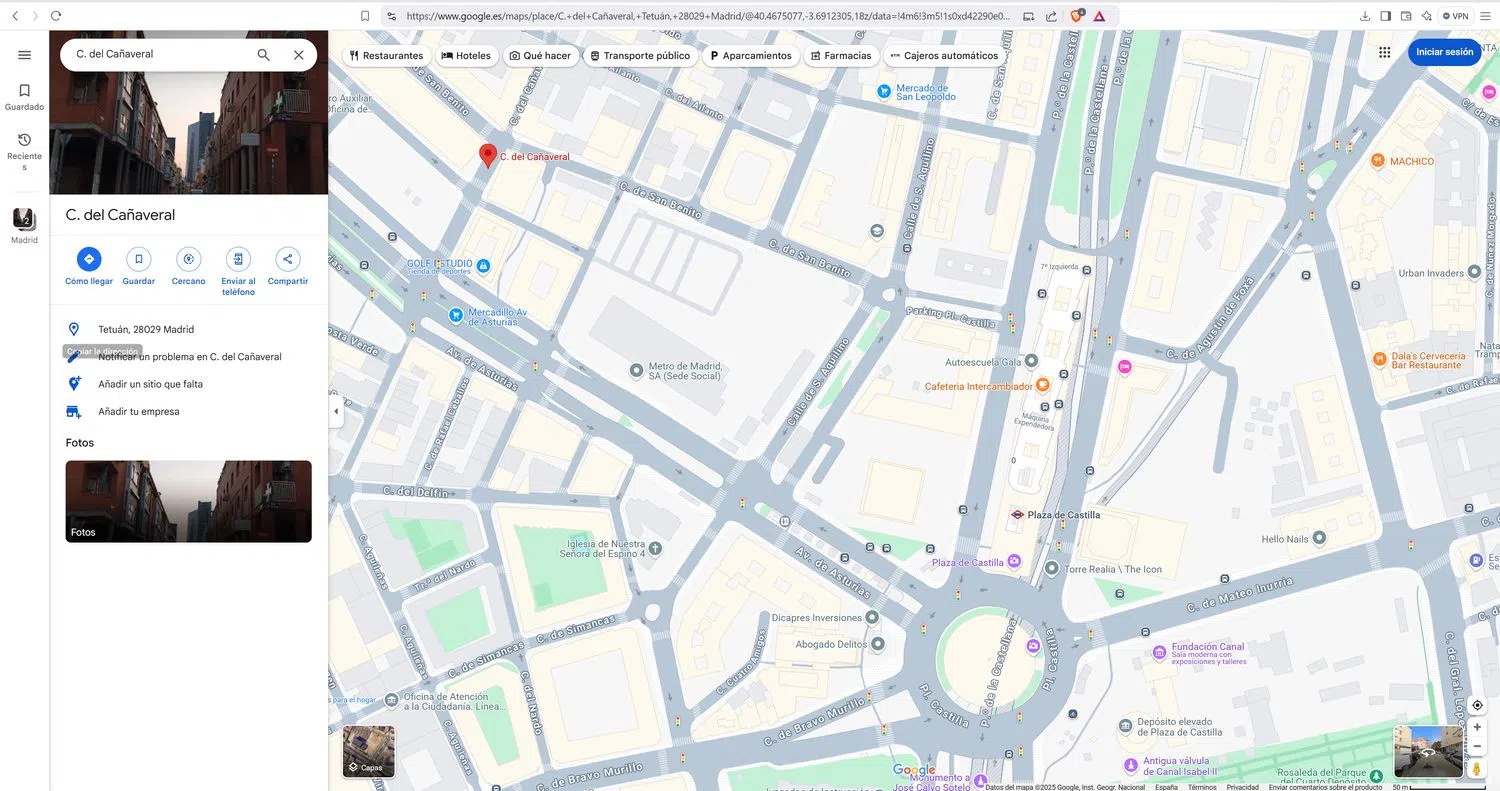Open the Google apps grid
The width and height of the screenshot is (1500, 791).
pyautogui.click(x=1384, y=53)
